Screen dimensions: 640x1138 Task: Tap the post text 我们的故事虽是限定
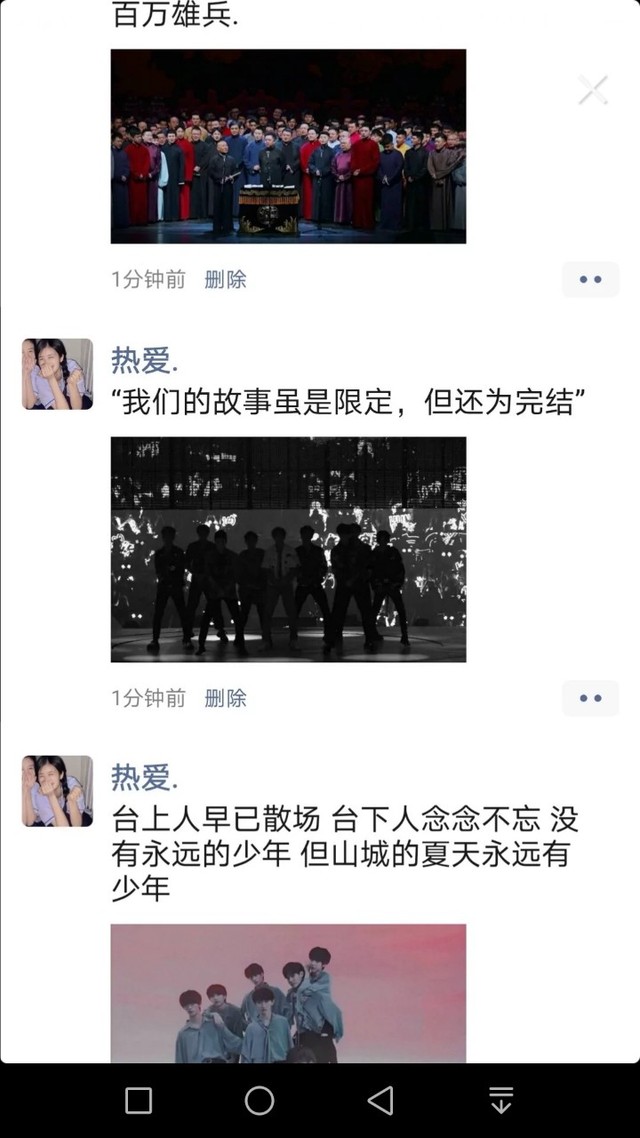(348, 401)
